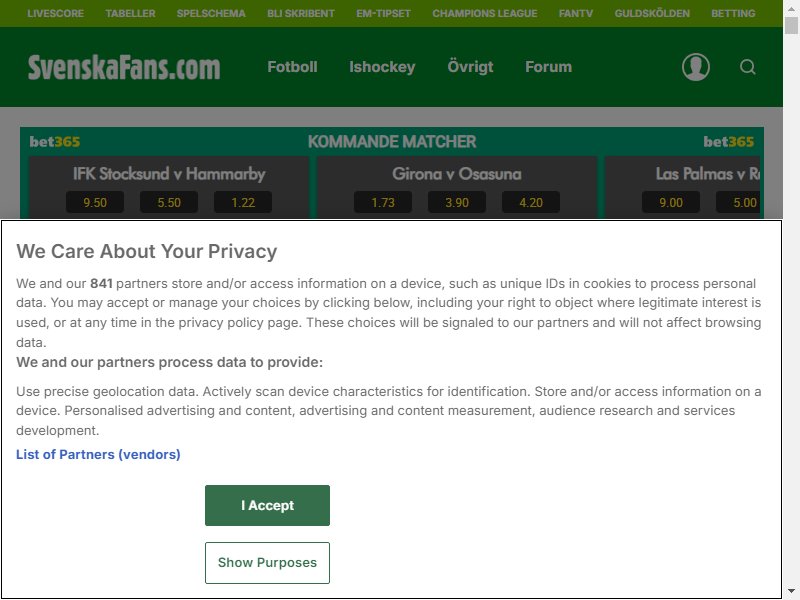Open the Livescore top menu item
The height and width of the screenshot is (600, 800).
[x=56, y=13]
